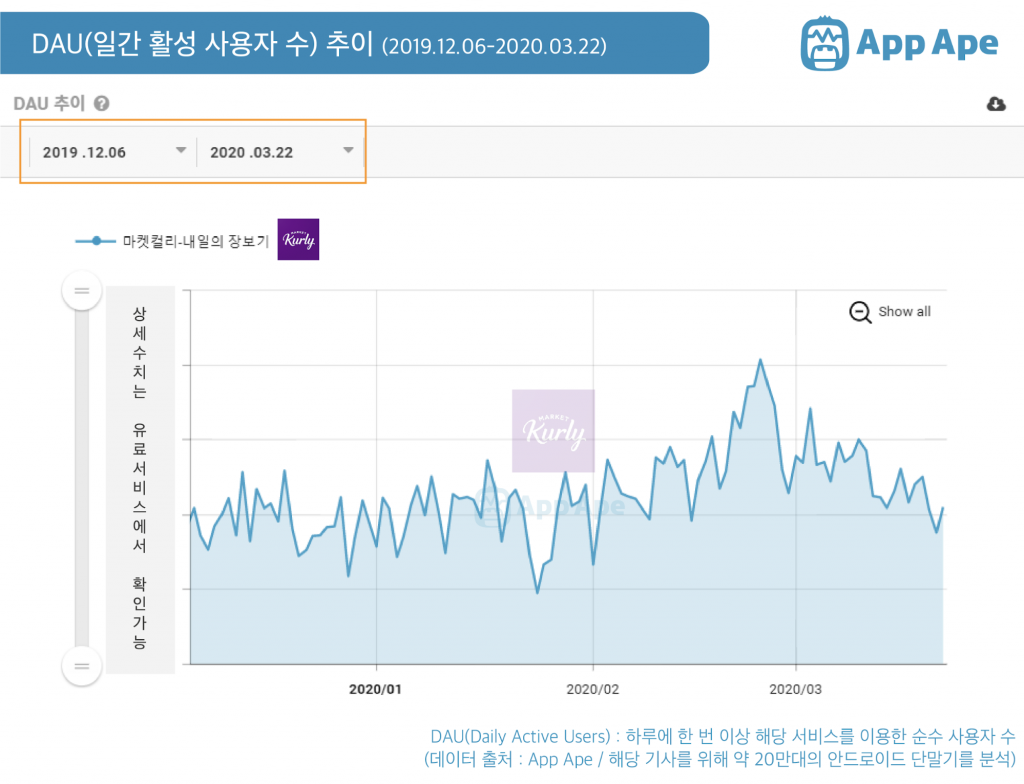The height and width of the screenshot is (784, 1024).
Task: Click the blue dot marker in the legend
Action: tap(95, 240)
